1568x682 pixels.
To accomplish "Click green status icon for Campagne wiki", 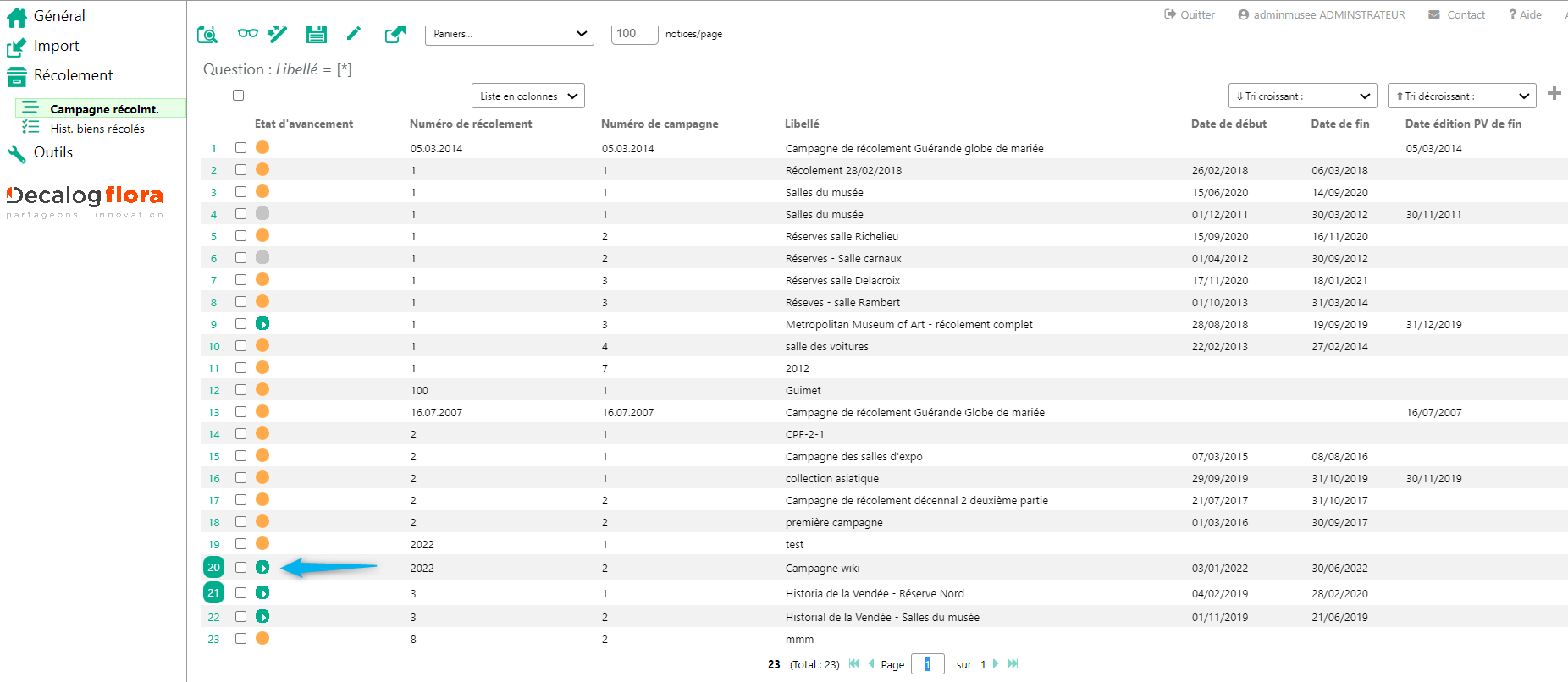I will click(262, 568).
